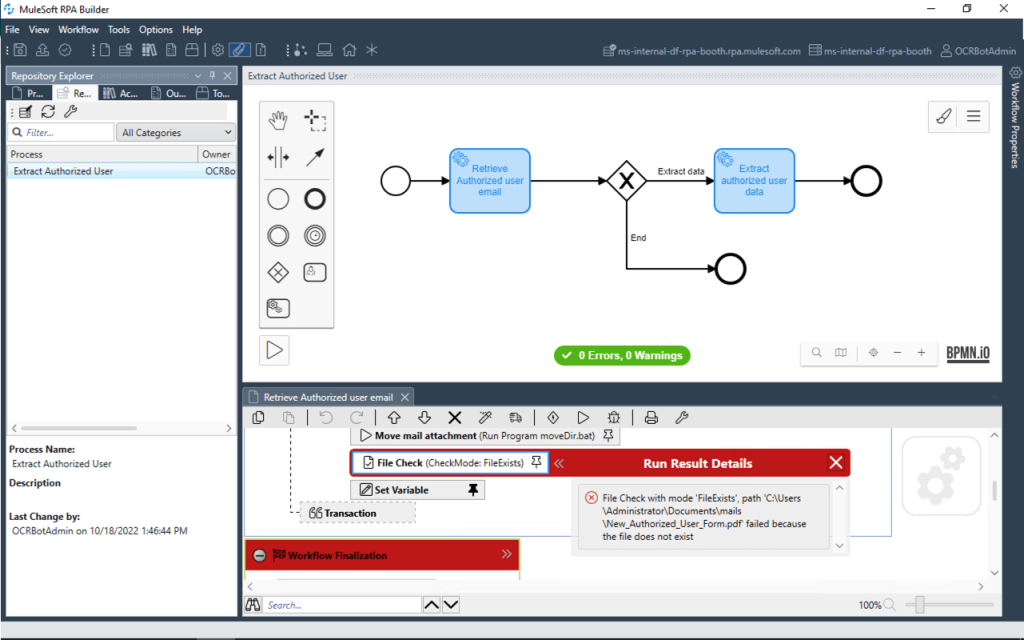Toggle pin on Move mail attachment step

tap(608, 436)
